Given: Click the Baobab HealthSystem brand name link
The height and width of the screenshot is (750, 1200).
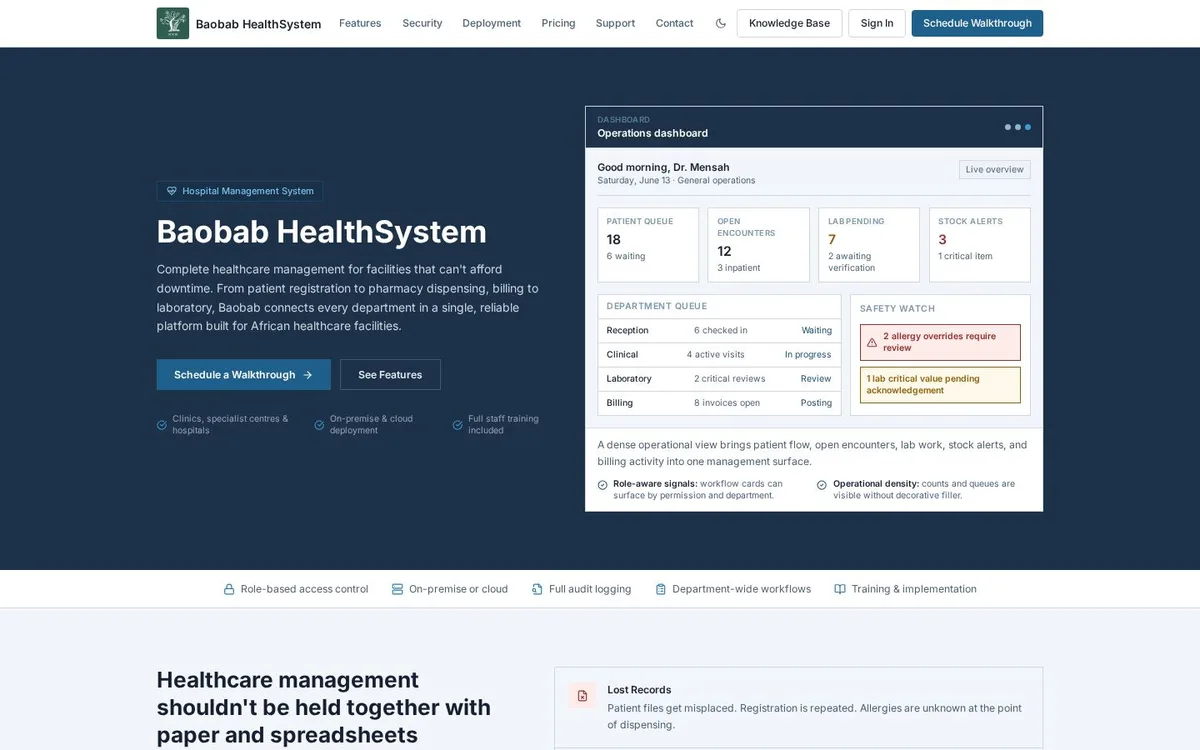Looking at the screenshot, I should point(258,24).
